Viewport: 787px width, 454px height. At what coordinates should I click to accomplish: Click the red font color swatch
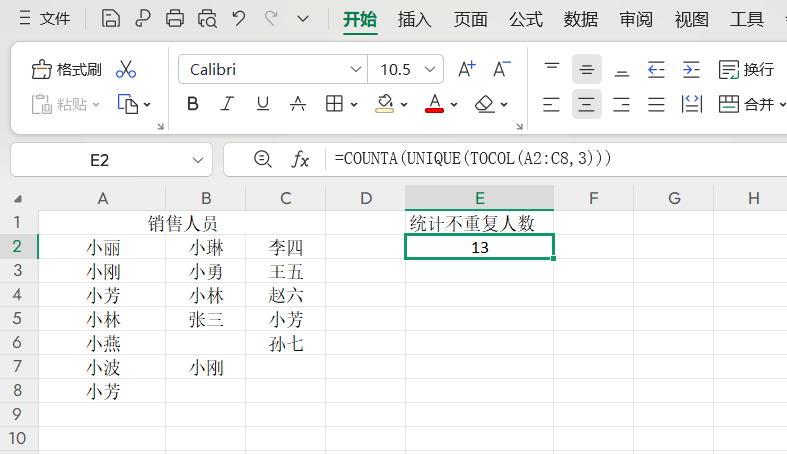click(434, 104)
